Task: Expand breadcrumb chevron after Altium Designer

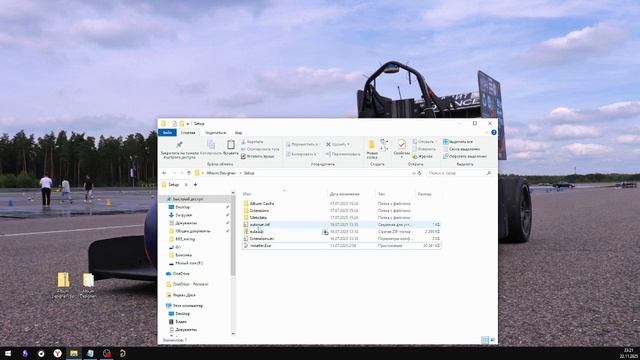Action: (x=240, y=173)
